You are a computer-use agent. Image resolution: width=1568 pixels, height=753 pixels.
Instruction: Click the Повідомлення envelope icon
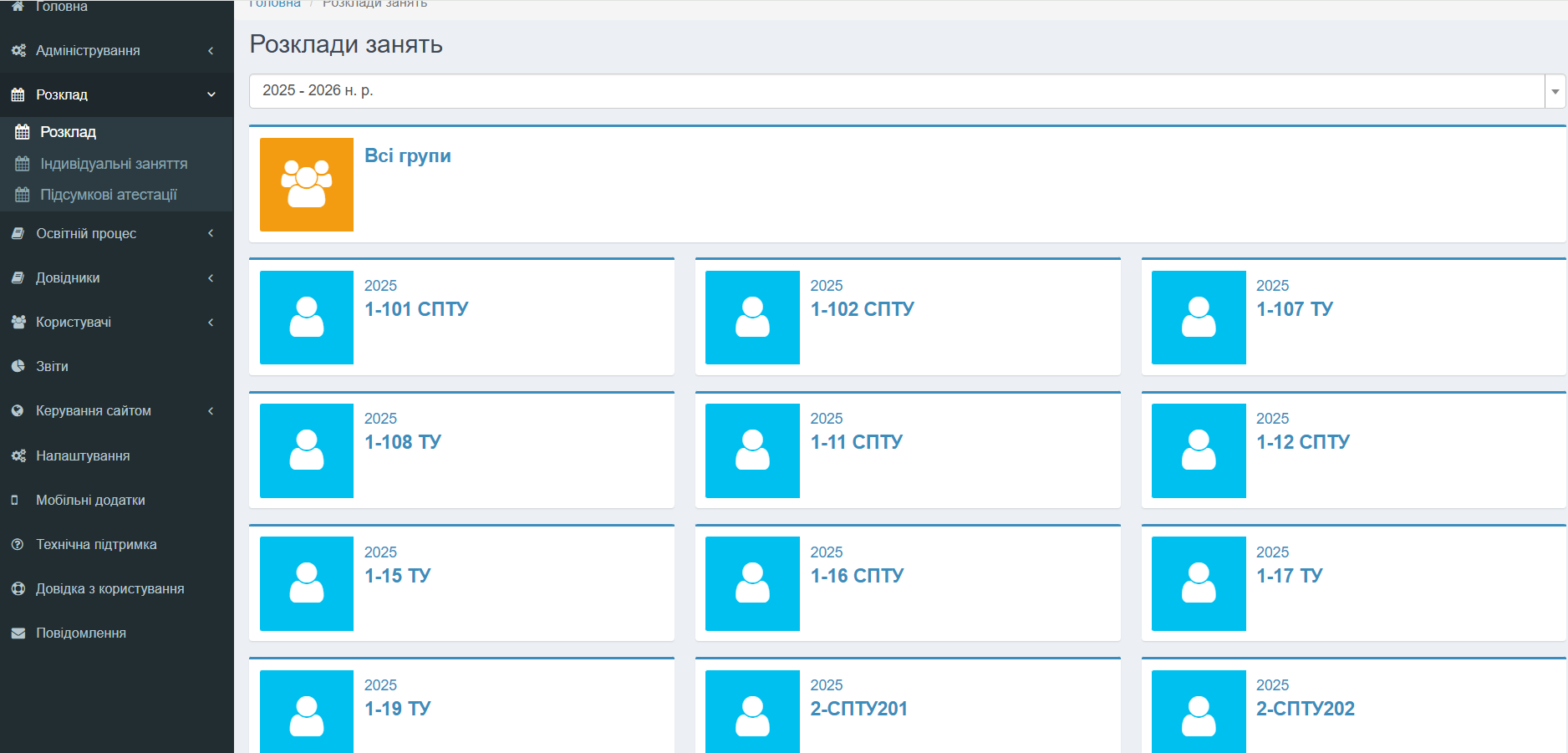click(x=18, y=633)
